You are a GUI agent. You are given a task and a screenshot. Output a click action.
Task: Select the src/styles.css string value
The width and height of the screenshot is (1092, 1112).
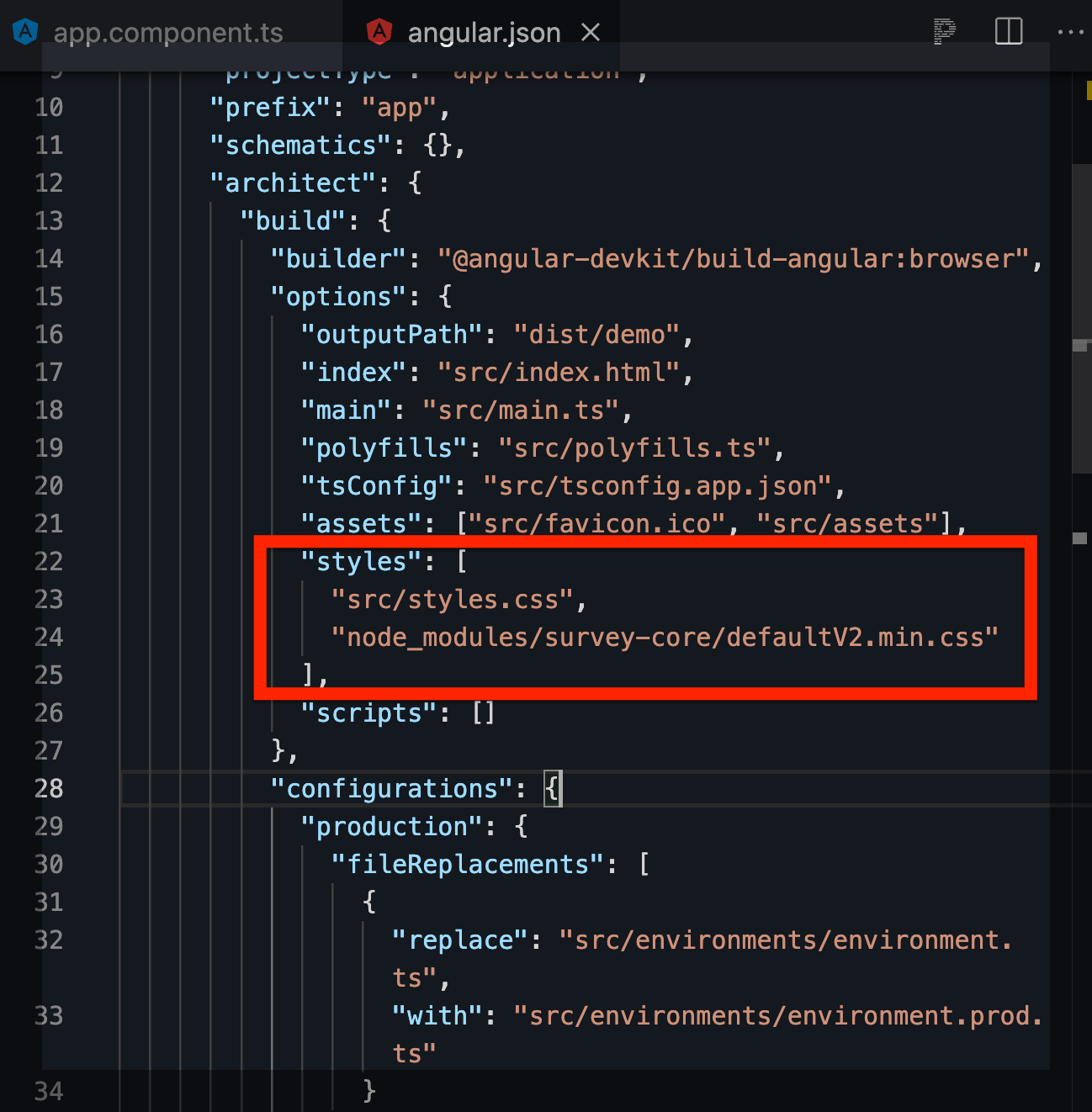459,599
